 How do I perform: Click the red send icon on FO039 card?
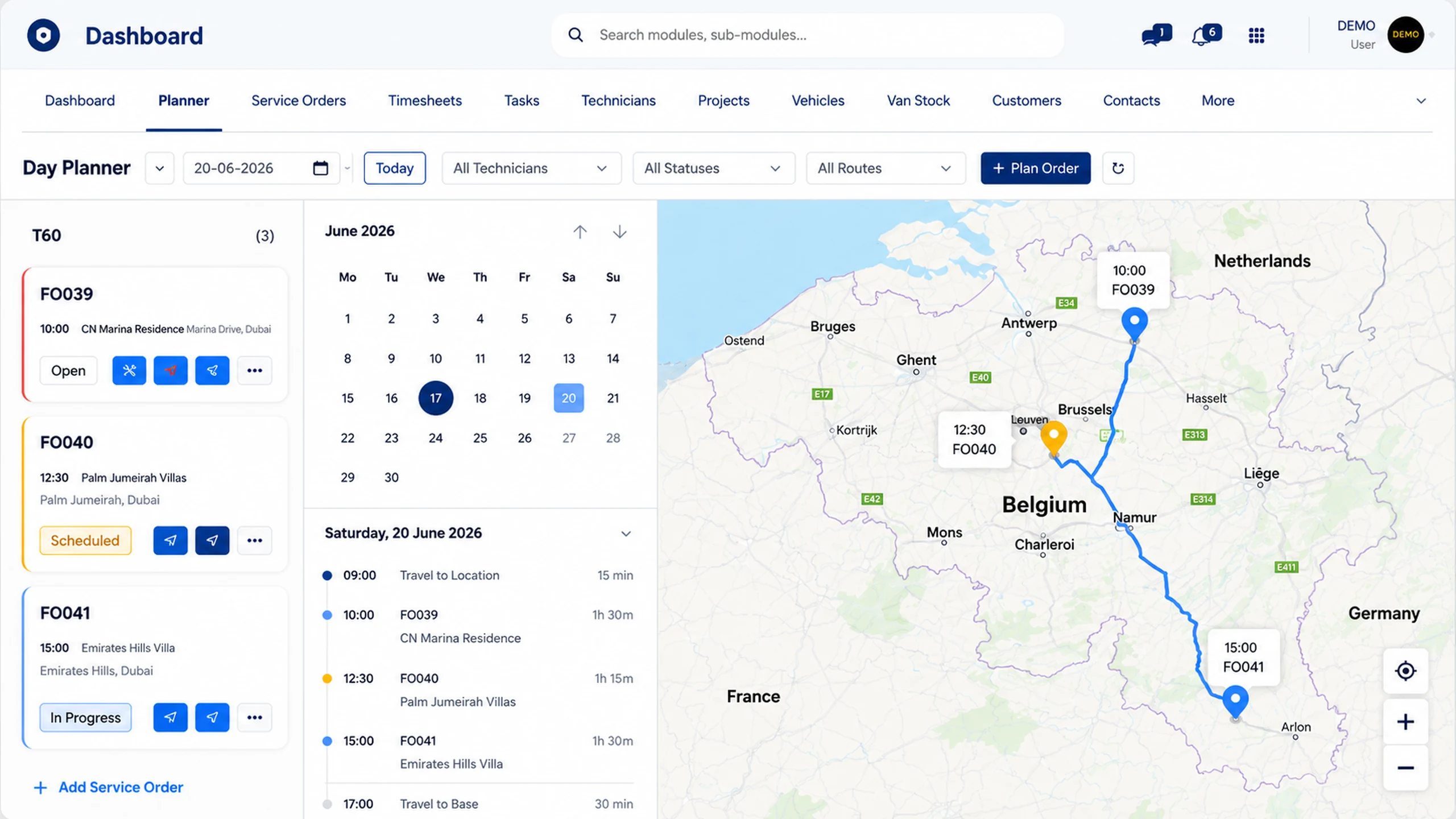171,370
